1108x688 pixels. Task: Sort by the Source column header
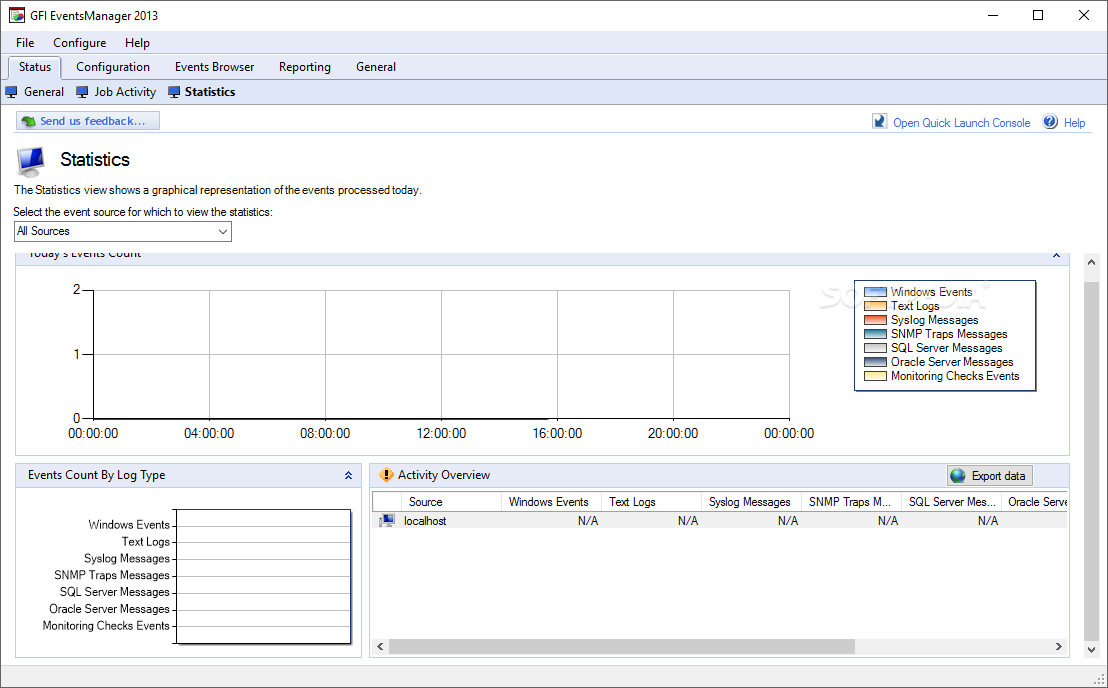coord(451,502)
